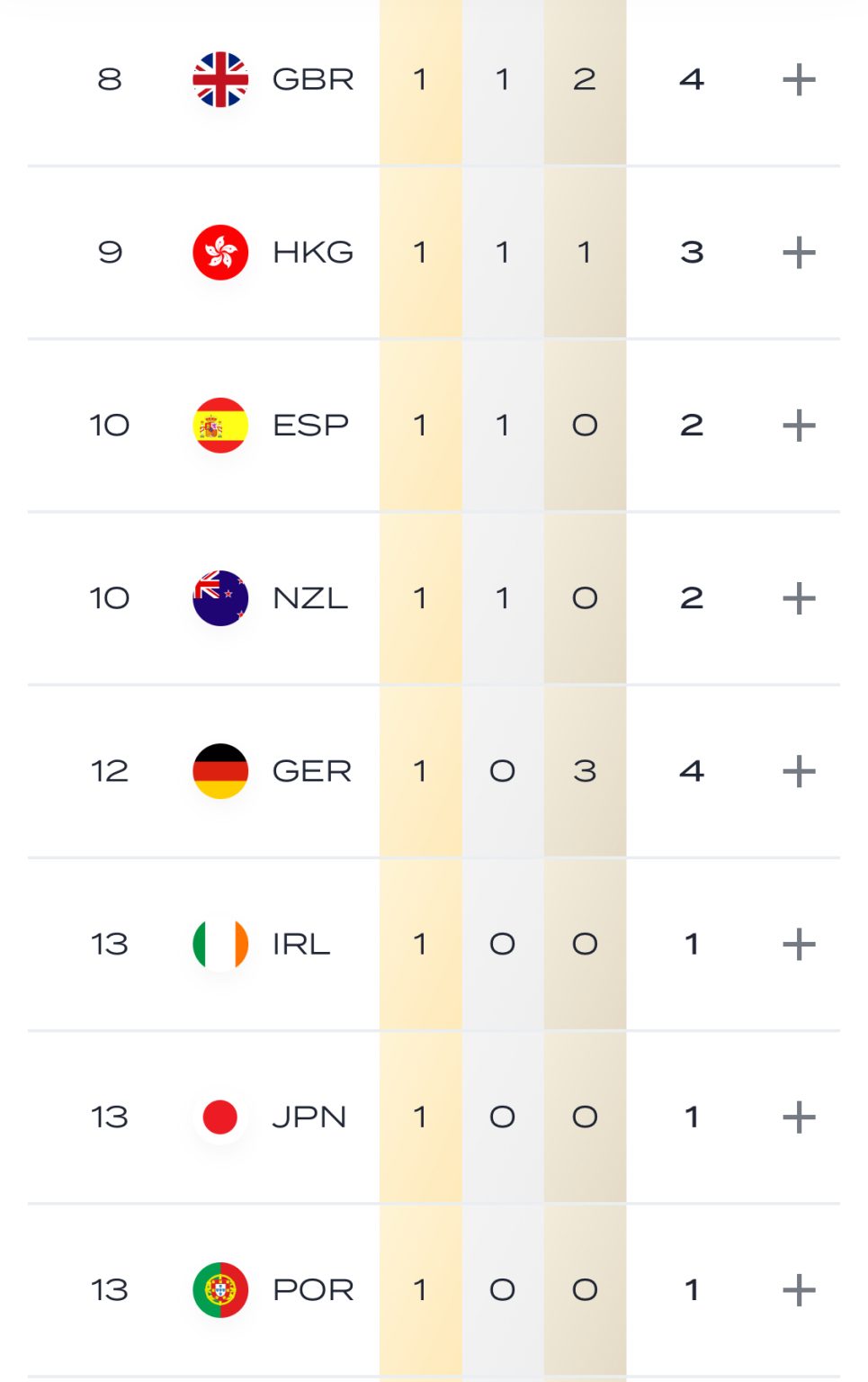The width and height of the screenshot is (868, 1382).
Task: Expand the GER medal breakdown
Action: point(799,771)
